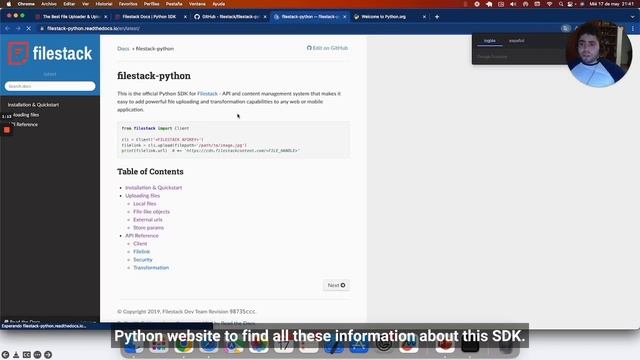Open the Ver menu

coord(85,4)
